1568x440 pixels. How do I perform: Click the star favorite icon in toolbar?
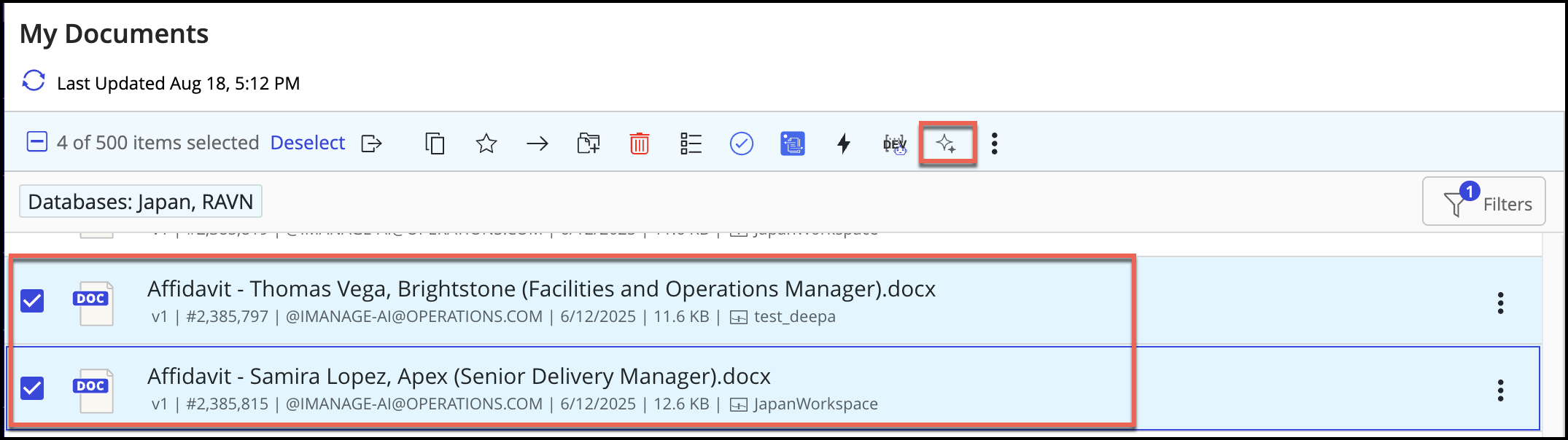tap(486, 144)
